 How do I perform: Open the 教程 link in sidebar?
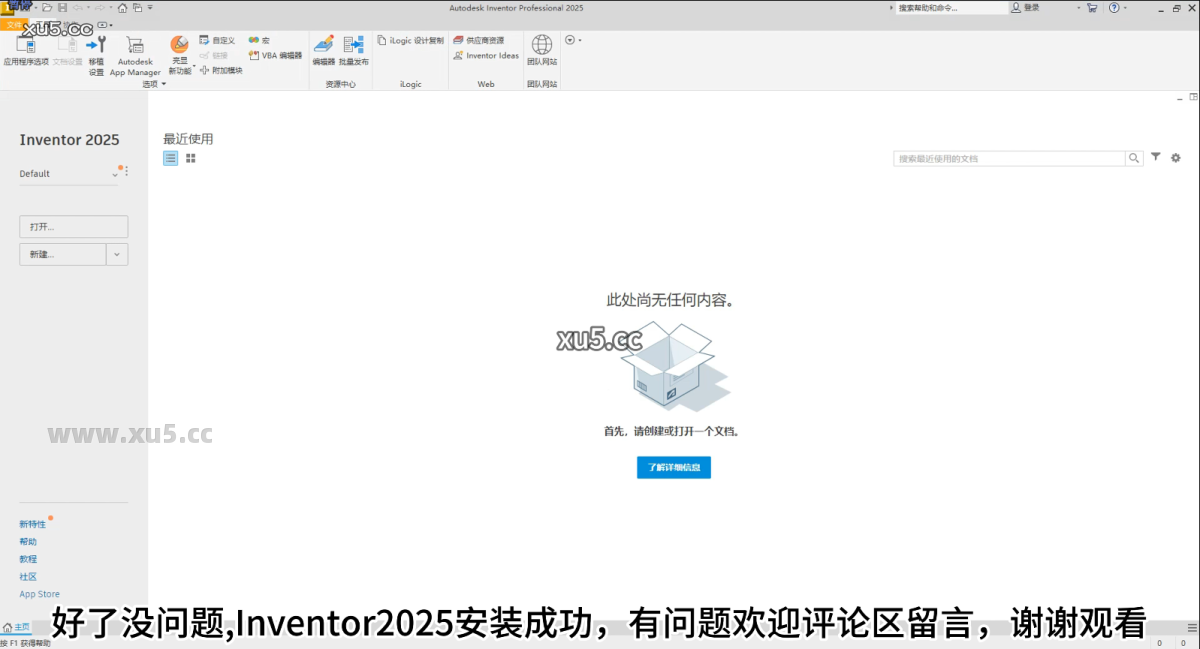27,559
